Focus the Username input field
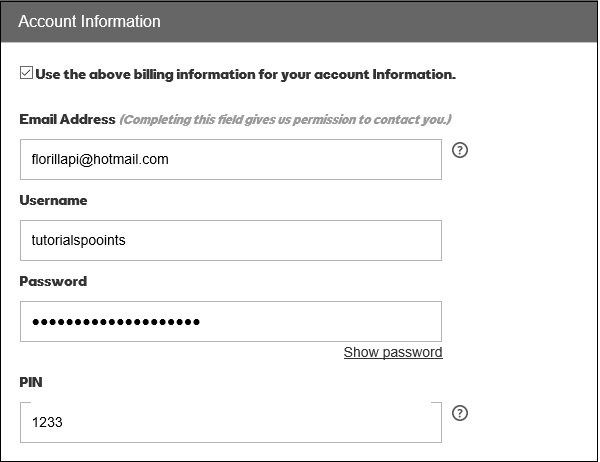 coord(230,240)
